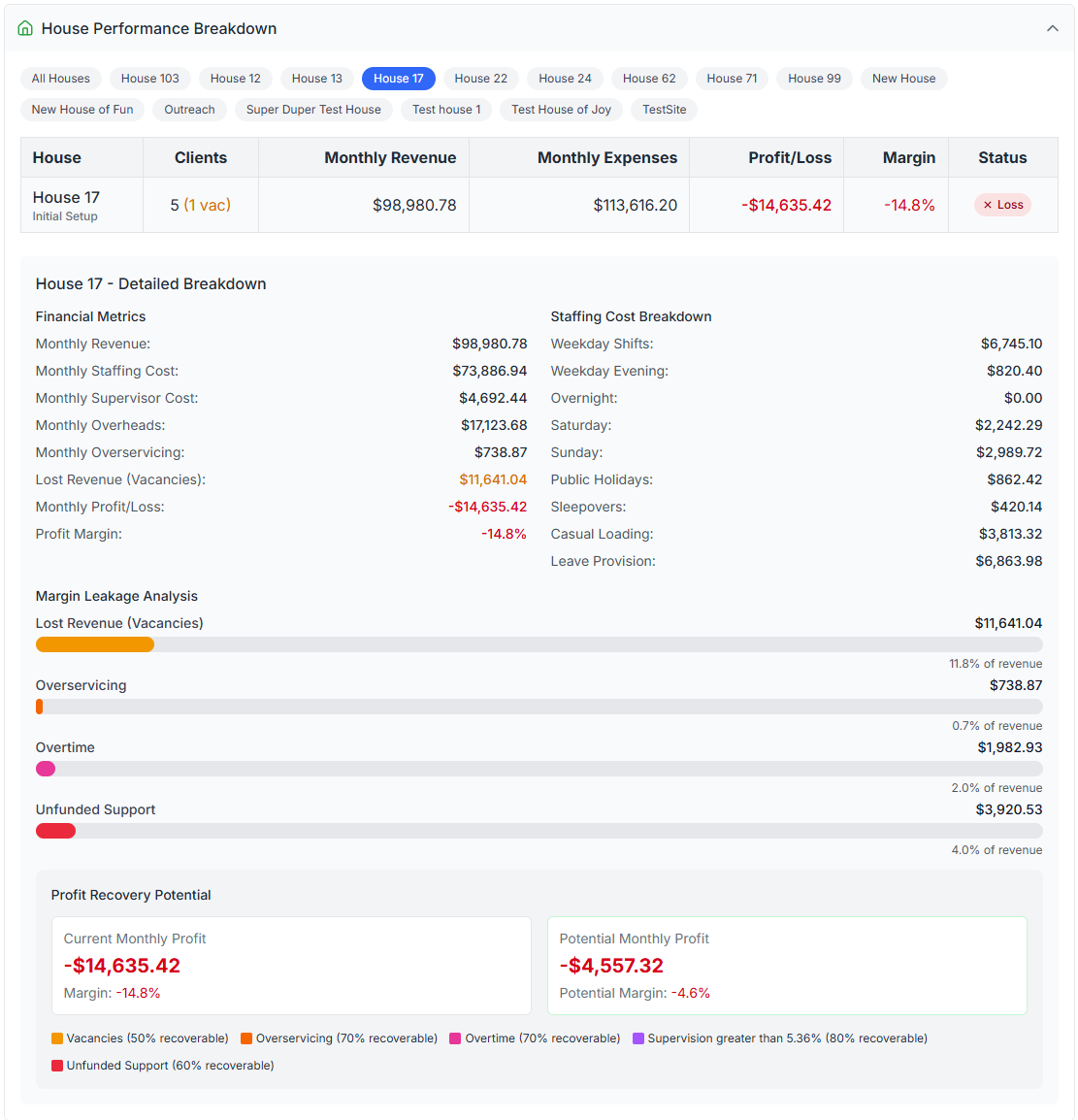Click the red Unfunded Support legend square
The image size is (1078, 1120).
pyautogui.click(x=56, y=1065)
